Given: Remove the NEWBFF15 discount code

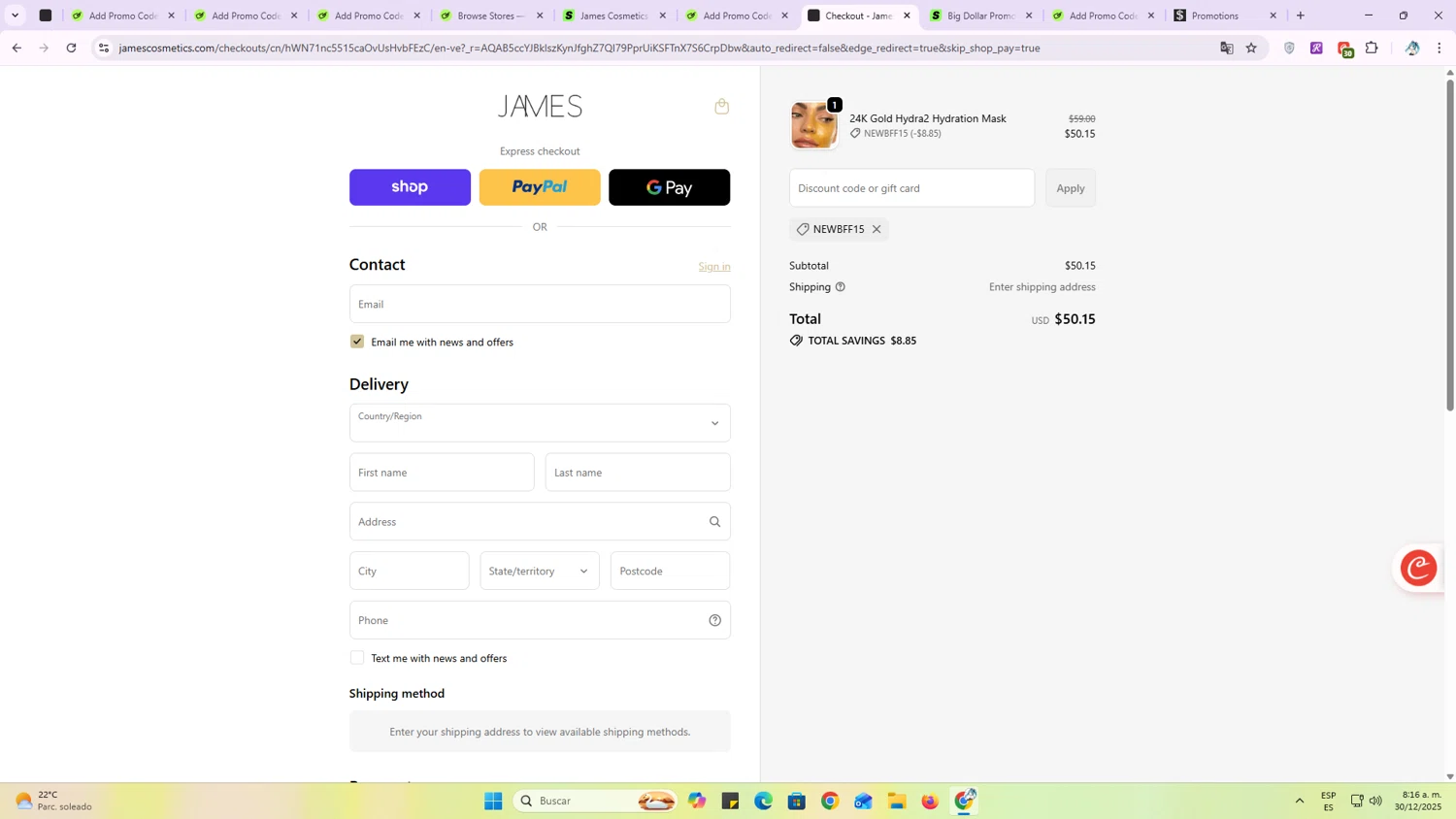Looking at the screenshot, I should tap(877, 229).
